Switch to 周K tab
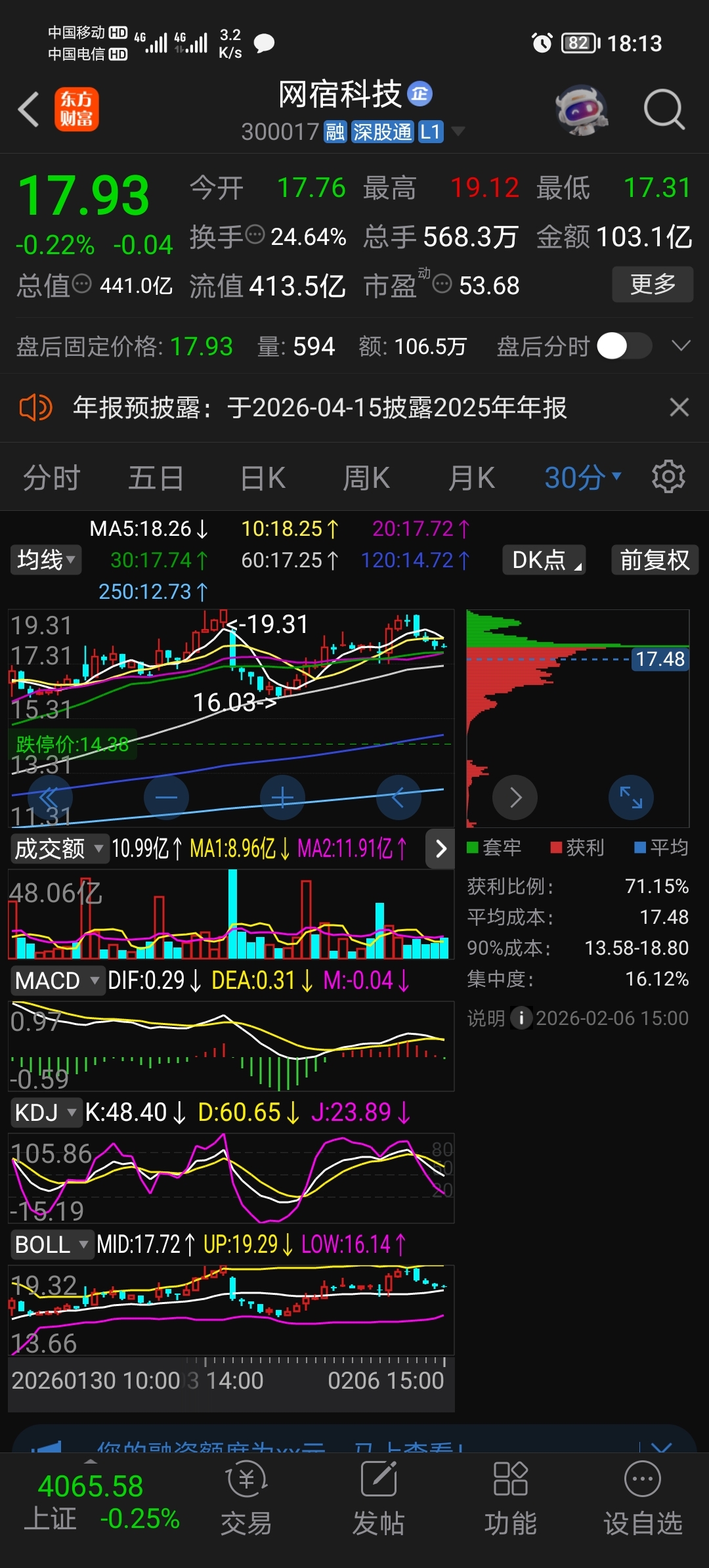709x1568 pixels. tap(366, 477)
